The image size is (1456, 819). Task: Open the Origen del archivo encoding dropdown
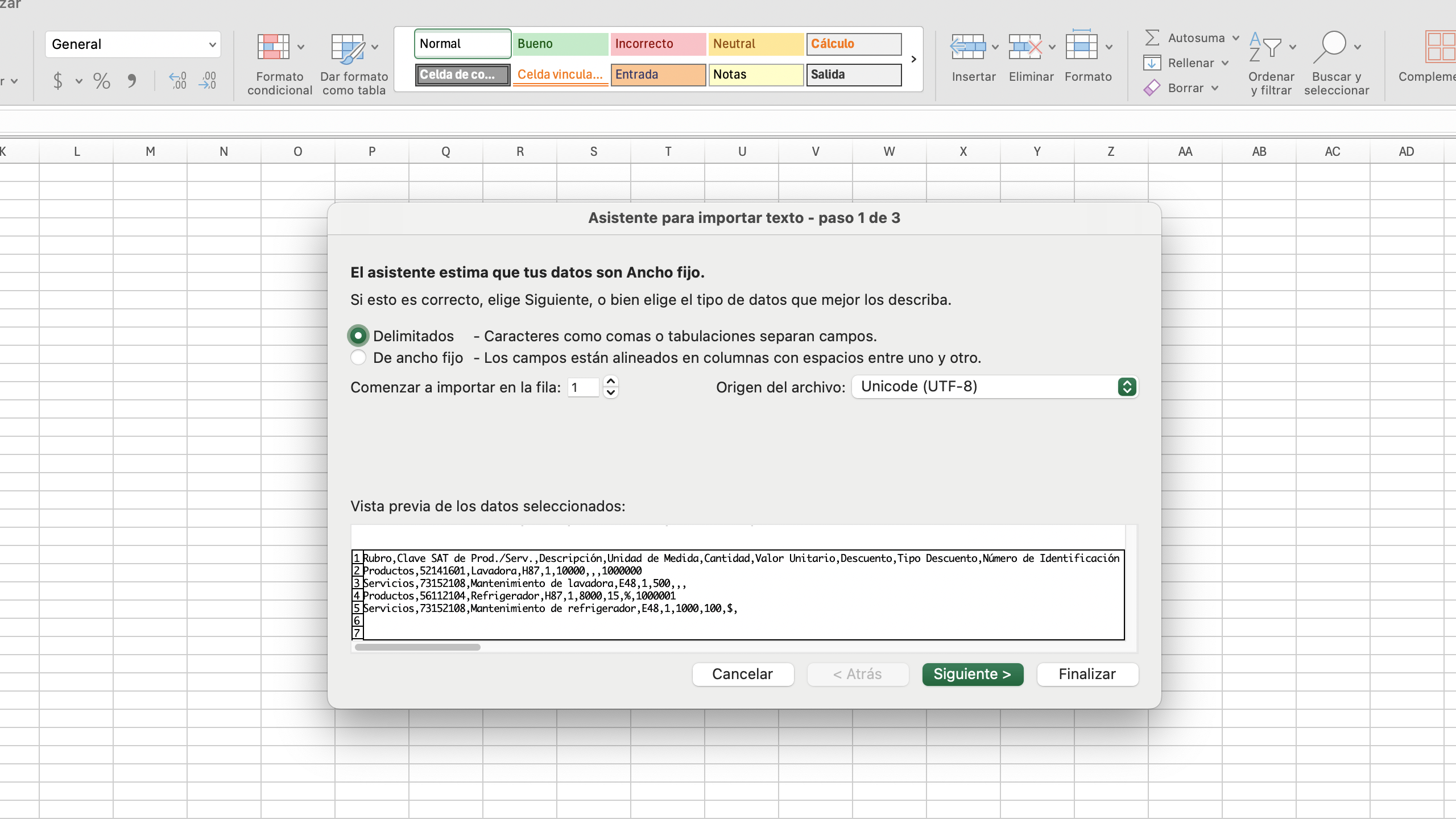(x=995, y=387)
